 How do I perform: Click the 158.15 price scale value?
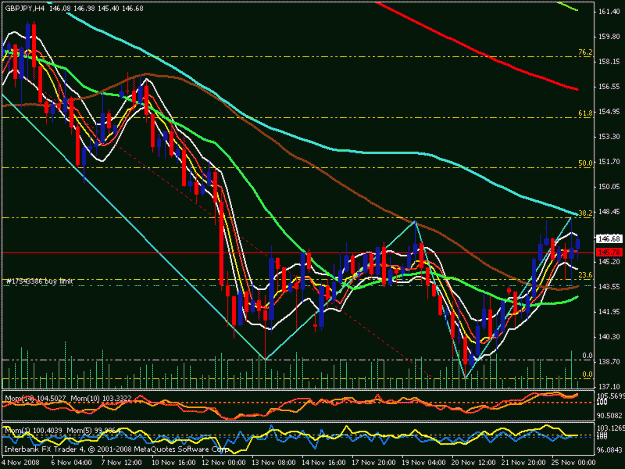coord(609,61)
